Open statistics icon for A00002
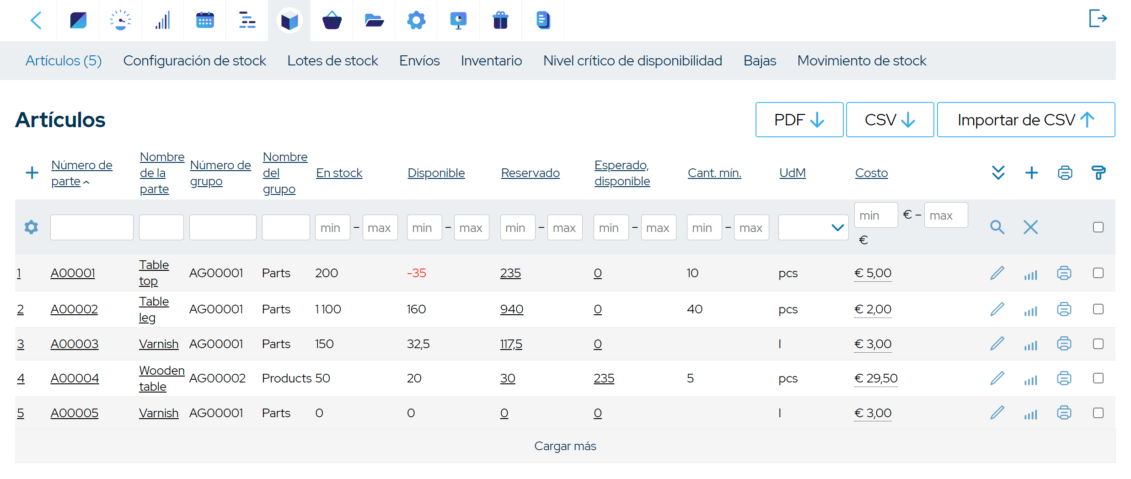The height and width of the screenshot is (479, 1131). (x=1031, y=310)
